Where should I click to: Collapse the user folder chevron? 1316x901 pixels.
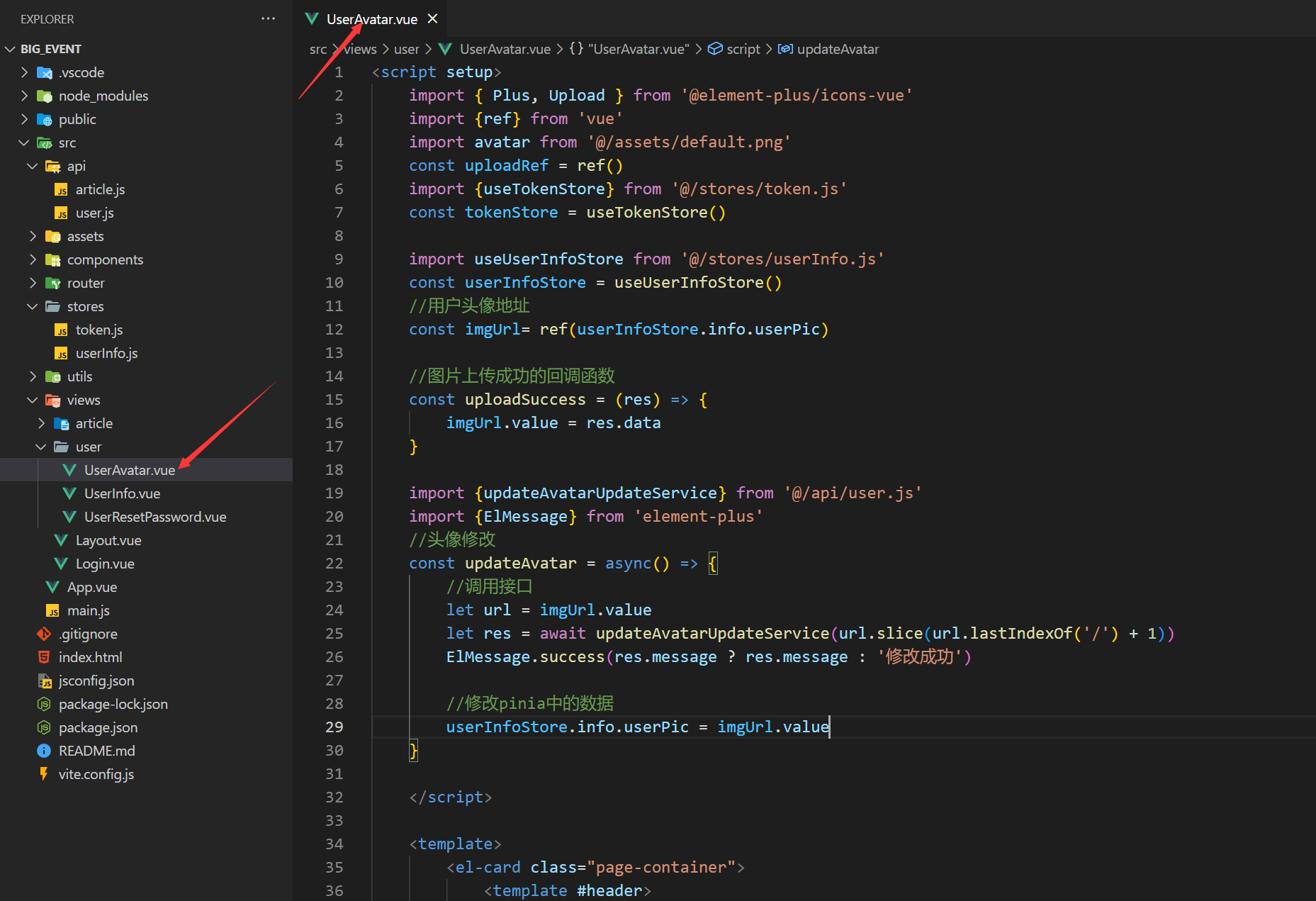41,447
